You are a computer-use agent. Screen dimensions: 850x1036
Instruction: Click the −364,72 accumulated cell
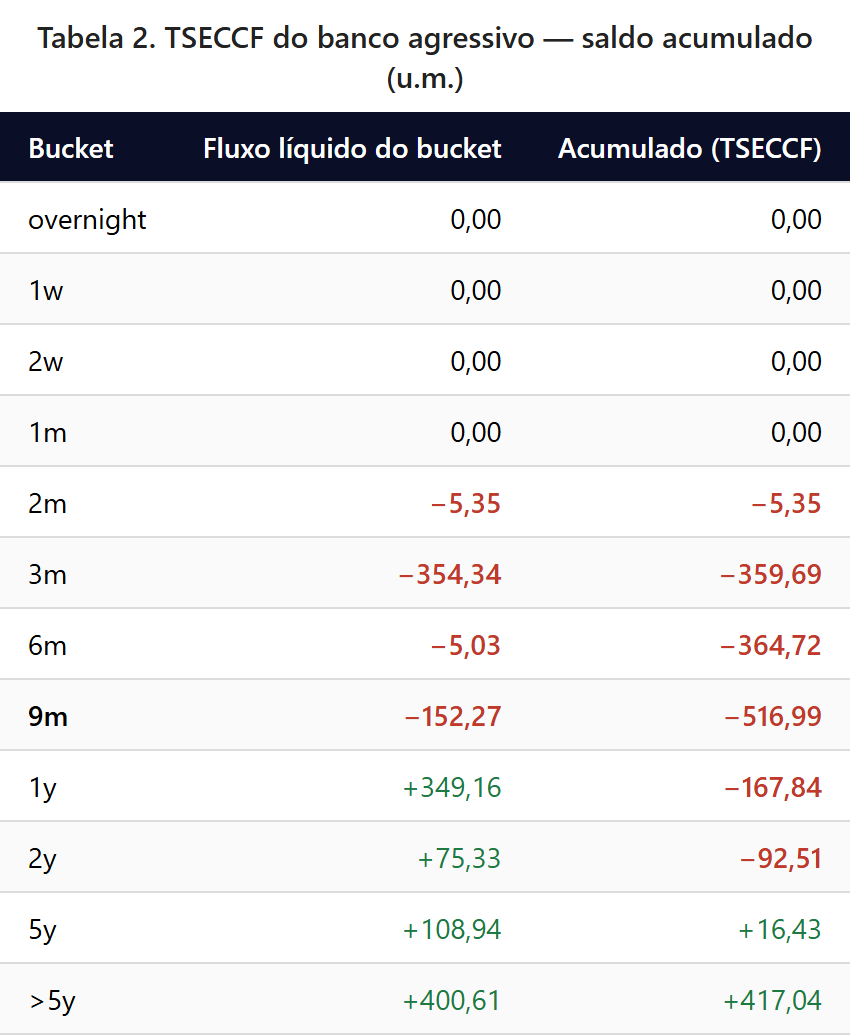pos(770,646)
